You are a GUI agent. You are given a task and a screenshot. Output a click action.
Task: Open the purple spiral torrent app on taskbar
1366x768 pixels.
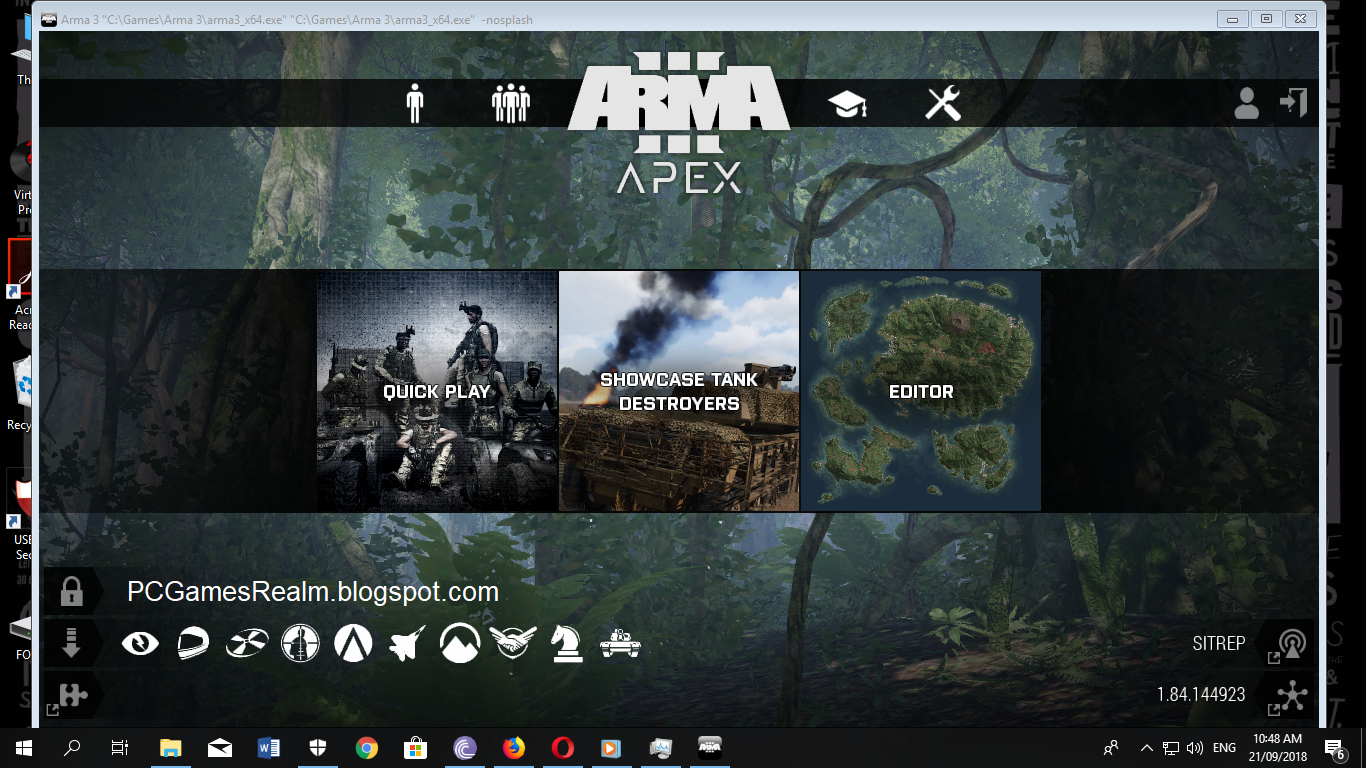pos(465,747)
